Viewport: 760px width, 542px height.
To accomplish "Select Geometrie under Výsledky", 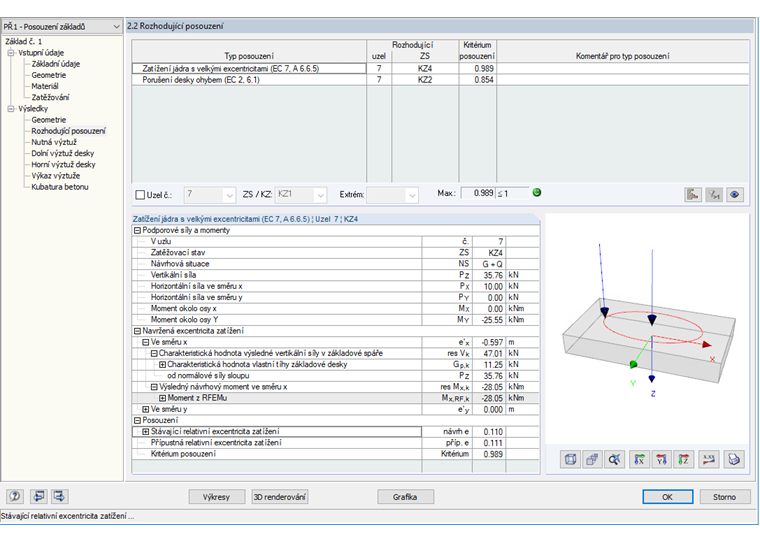I will [x=48, y=120].
